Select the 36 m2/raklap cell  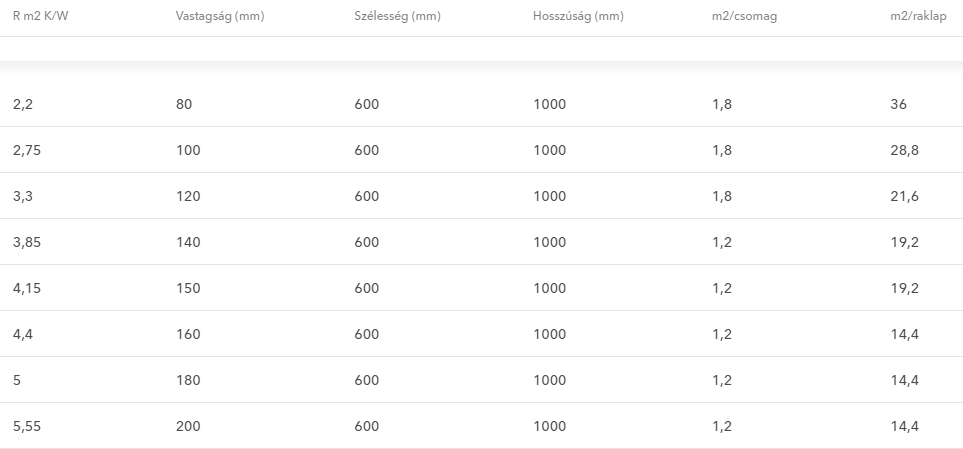coord(898,104)
